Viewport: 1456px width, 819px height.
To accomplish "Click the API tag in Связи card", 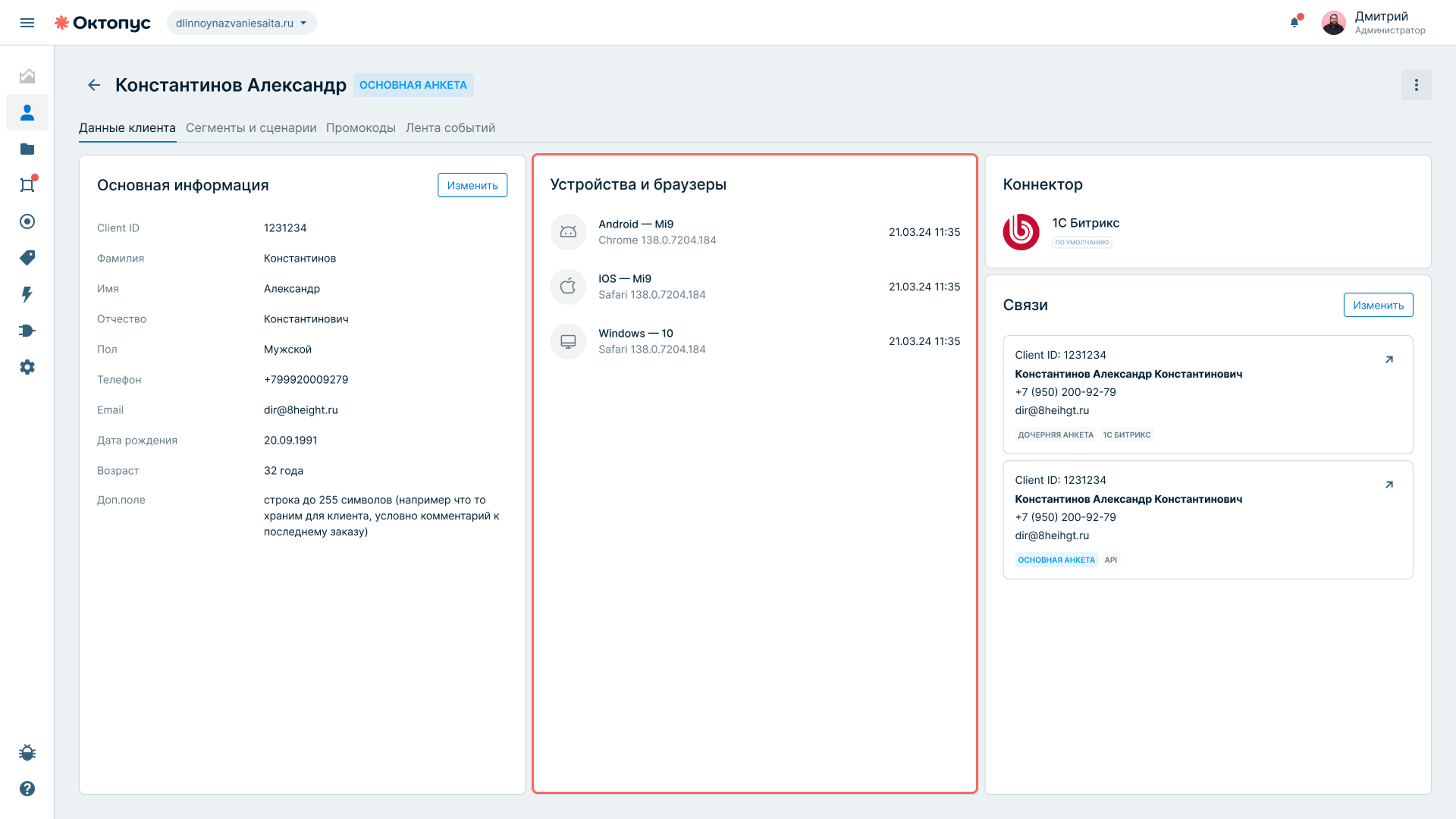I will 1111,560.
